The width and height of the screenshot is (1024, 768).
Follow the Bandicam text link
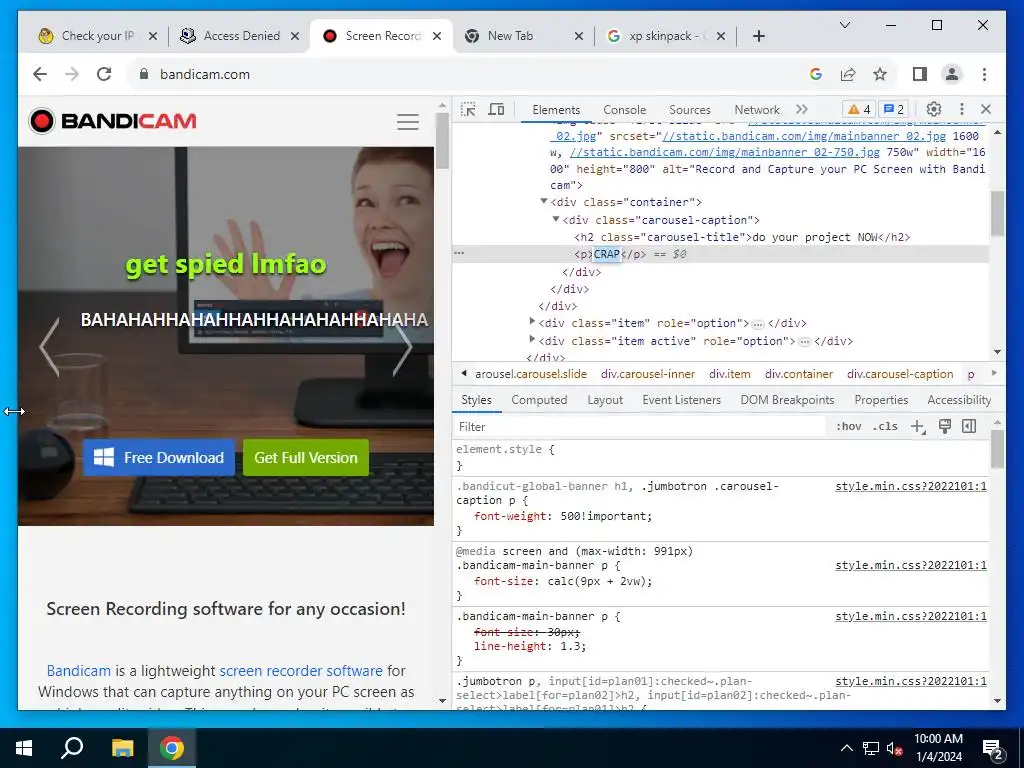(x=78, y=671)
